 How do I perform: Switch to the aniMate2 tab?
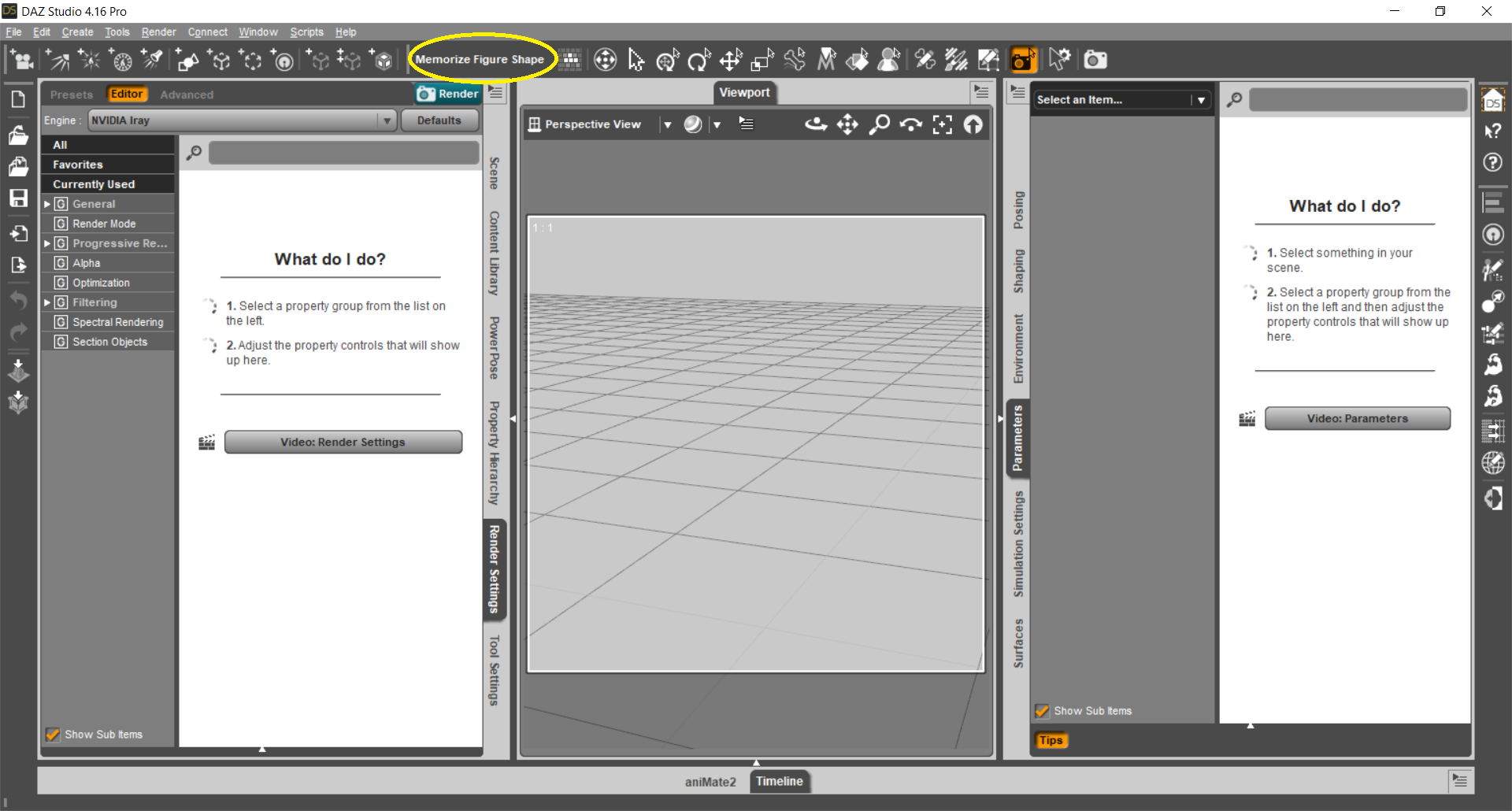[x=710, y=782]
